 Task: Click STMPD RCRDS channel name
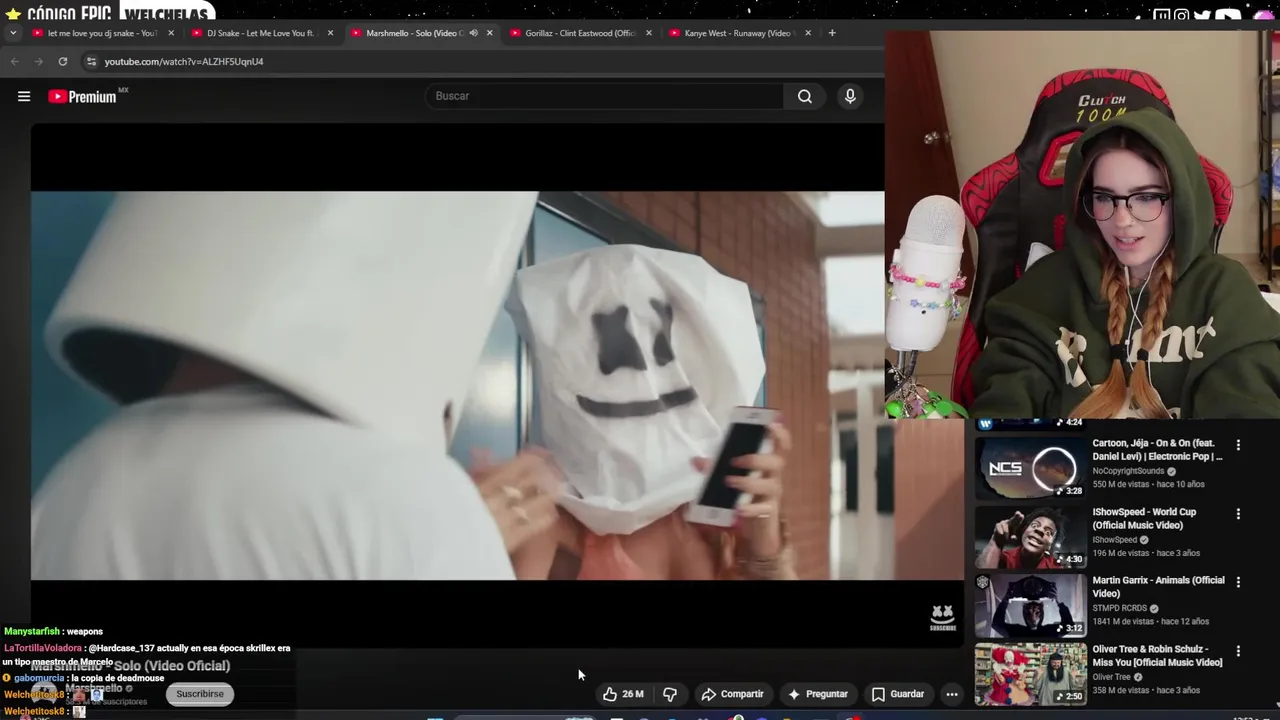coord(1119,608)
